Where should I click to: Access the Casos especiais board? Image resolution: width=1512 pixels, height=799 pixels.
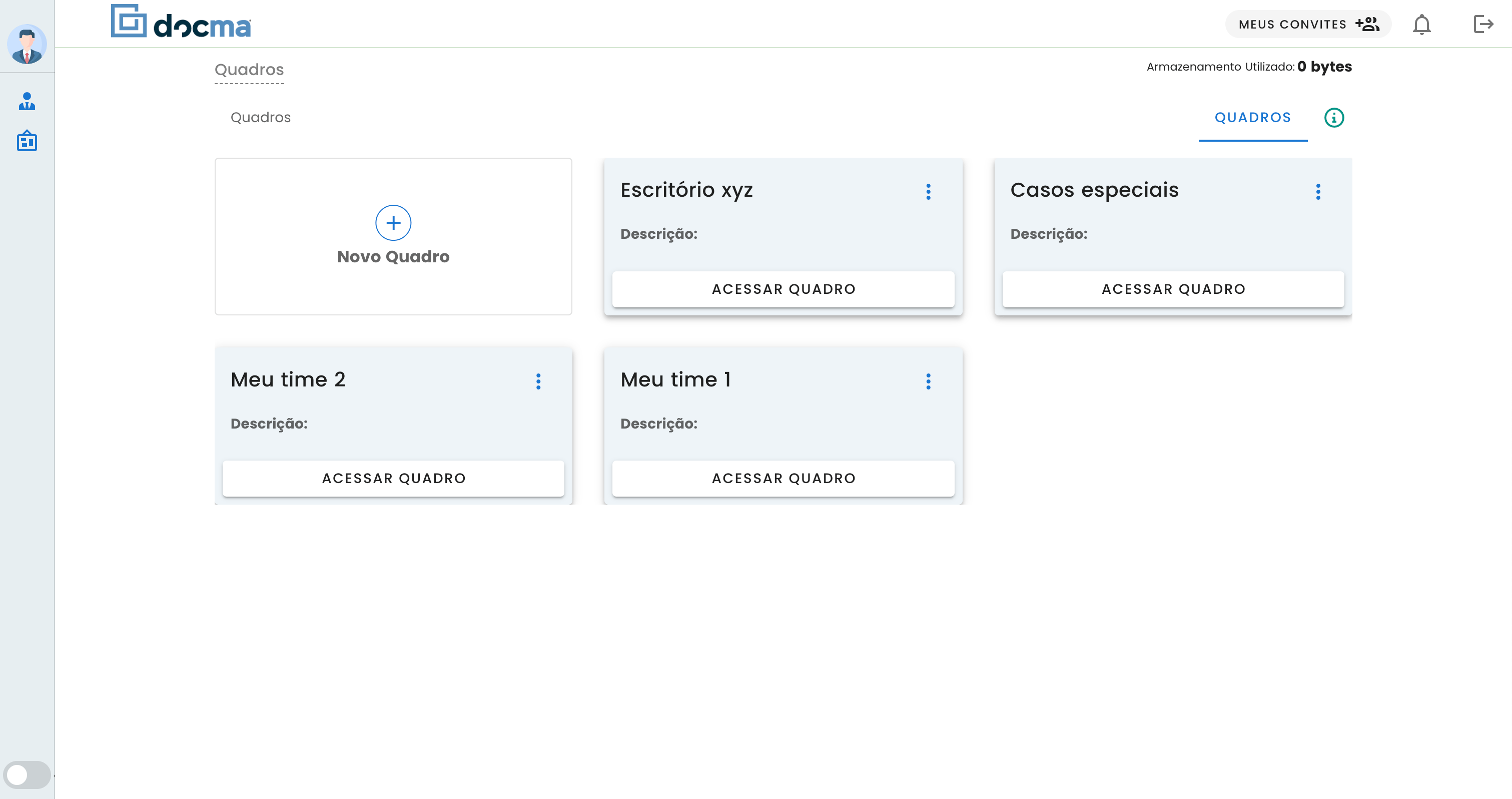tap(1173, 289)
